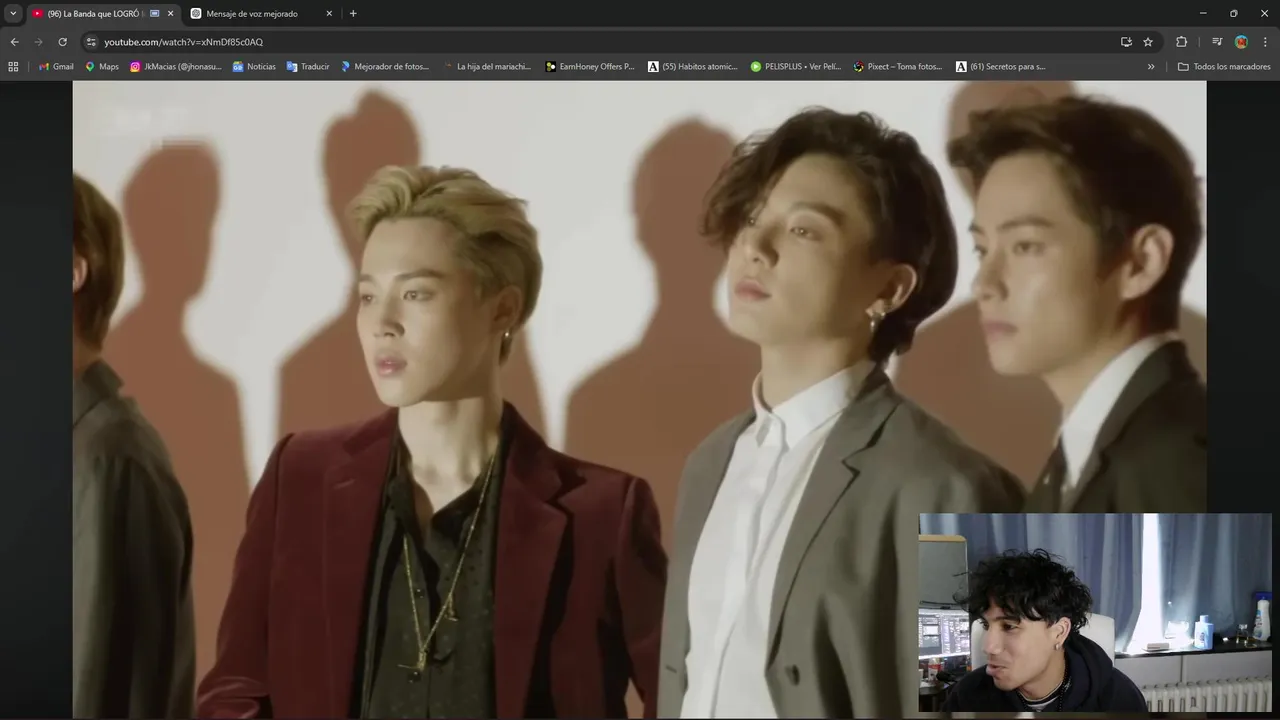1280x720 pixels.
Task: Go back to the previous page
Action: click(14, 42)
